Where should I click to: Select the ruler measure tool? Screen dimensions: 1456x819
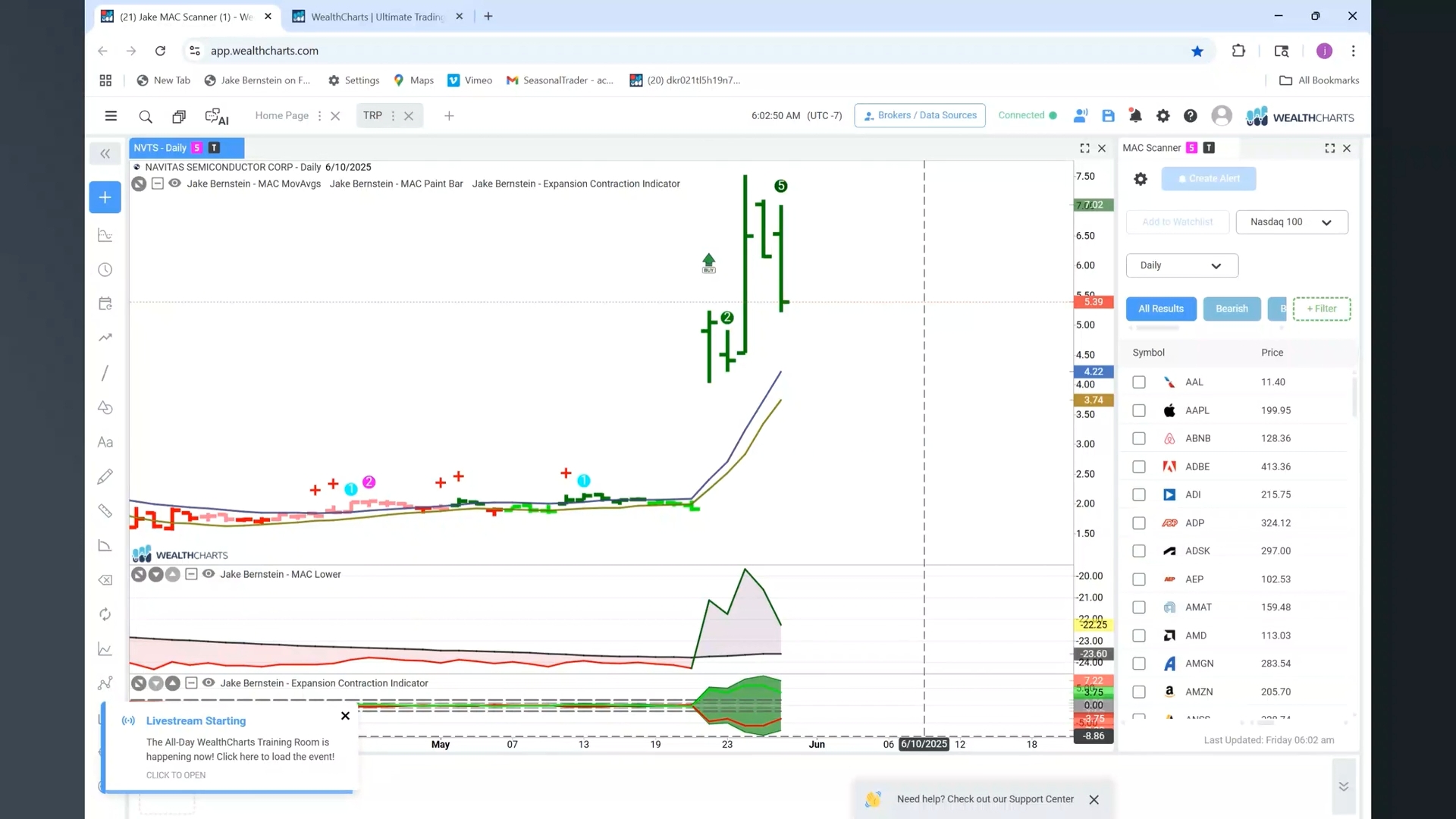pyautogui.click(x=105, y=511)
